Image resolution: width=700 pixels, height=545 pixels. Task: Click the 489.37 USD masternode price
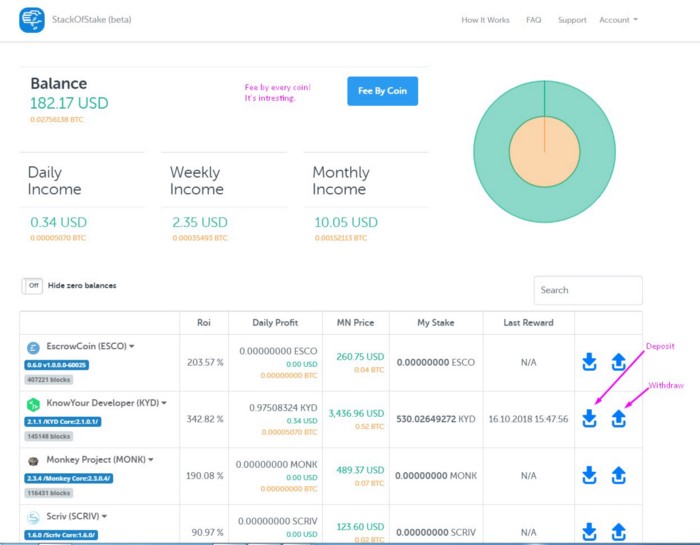point(360,470)
